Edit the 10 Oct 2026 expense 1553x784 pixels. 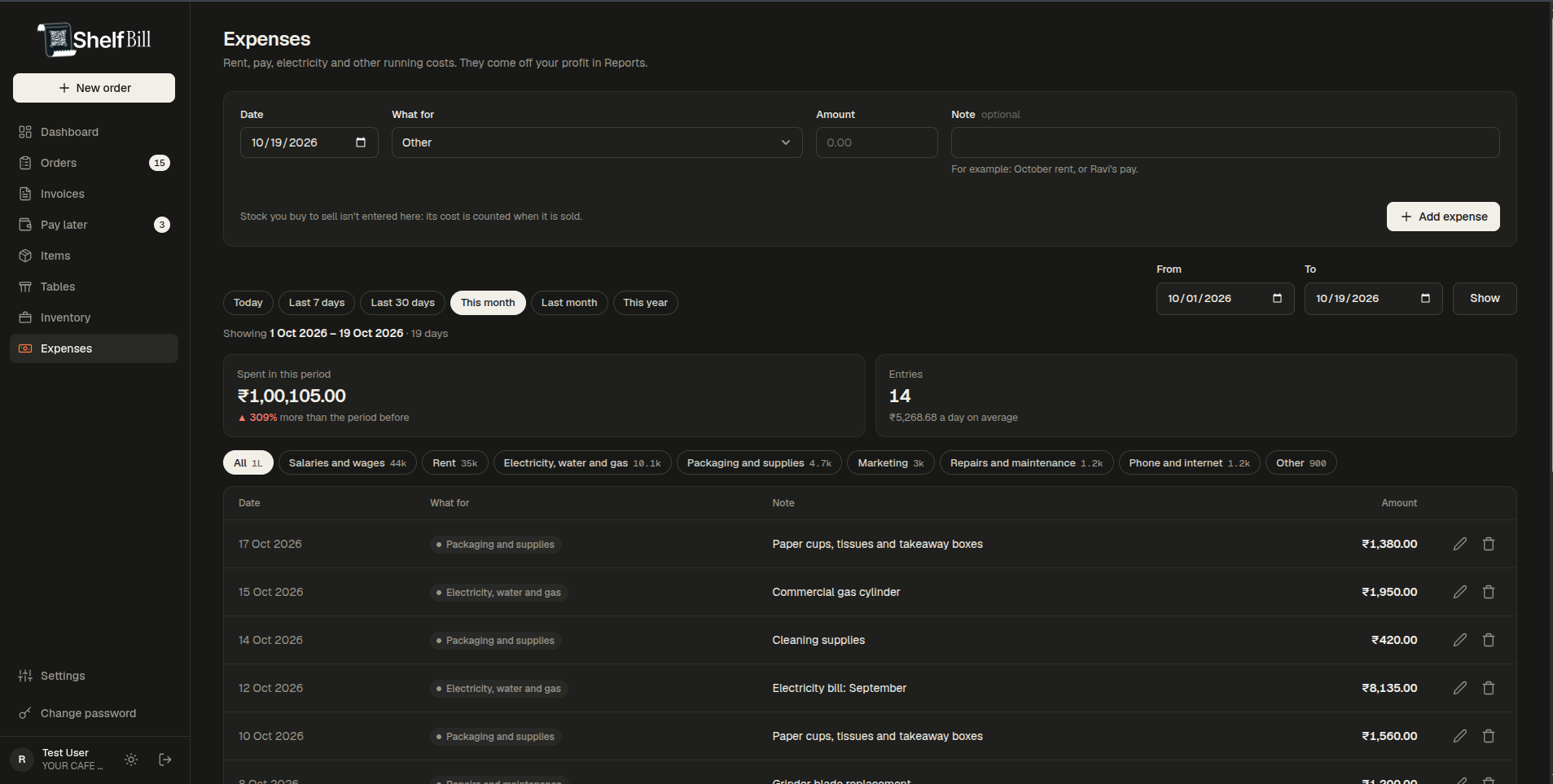pos(1460,736)
